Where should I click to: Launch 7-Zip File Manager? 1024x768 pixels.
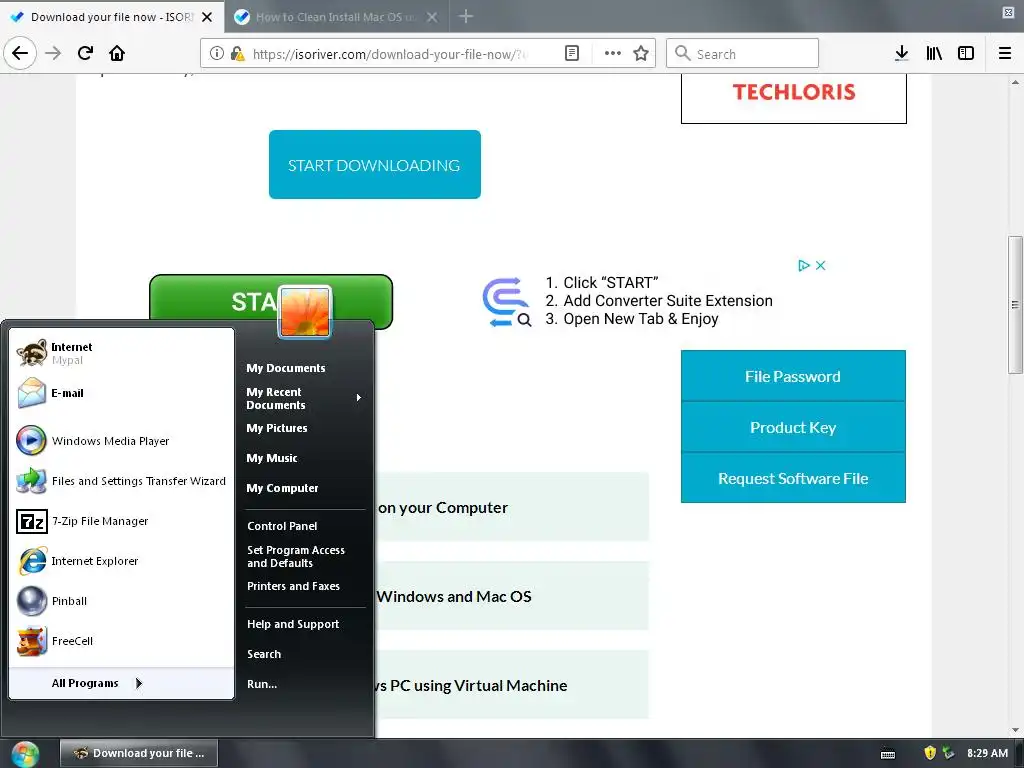121,521
